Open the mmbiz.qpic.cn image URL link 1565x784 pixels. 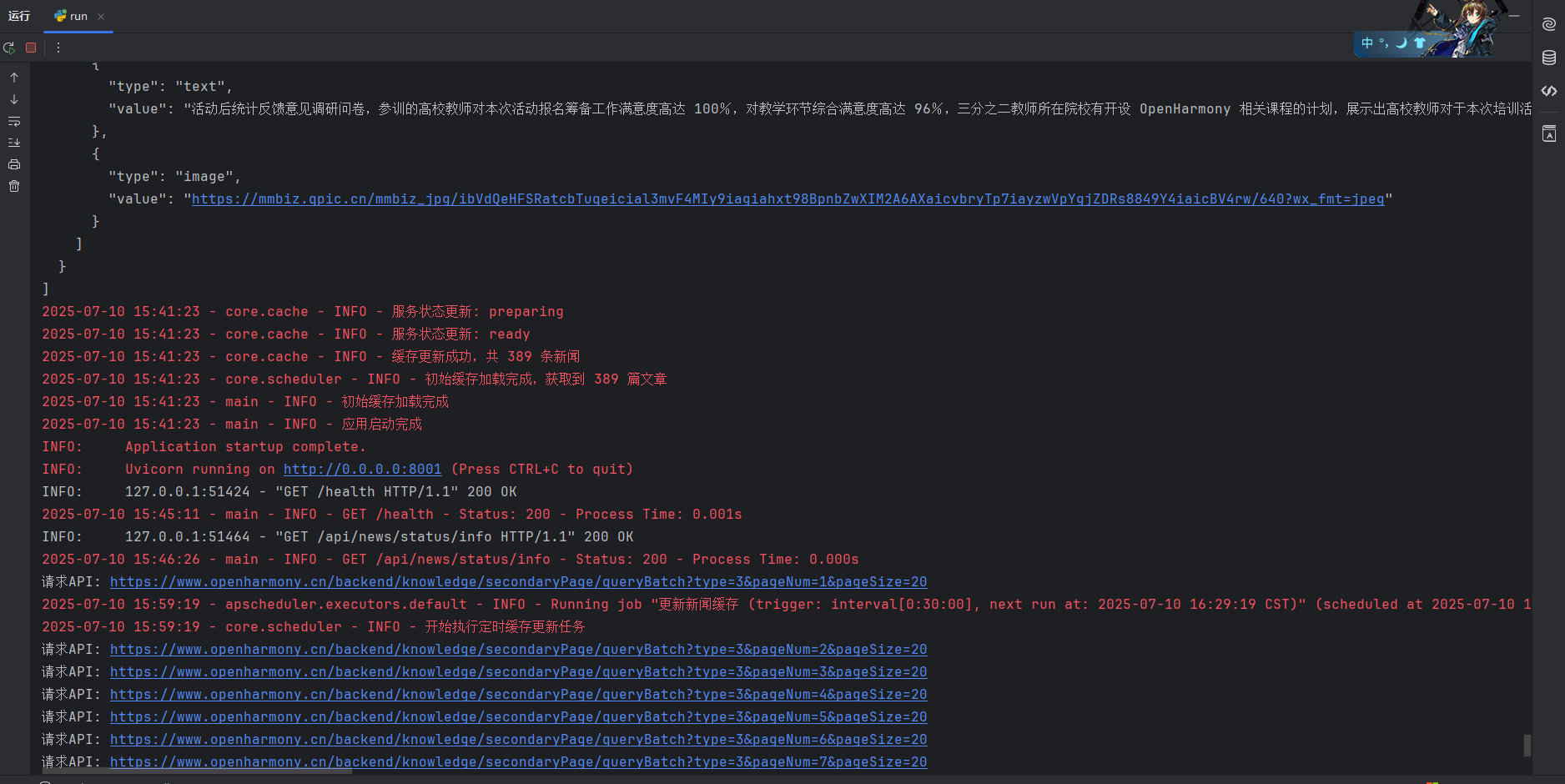788,199
